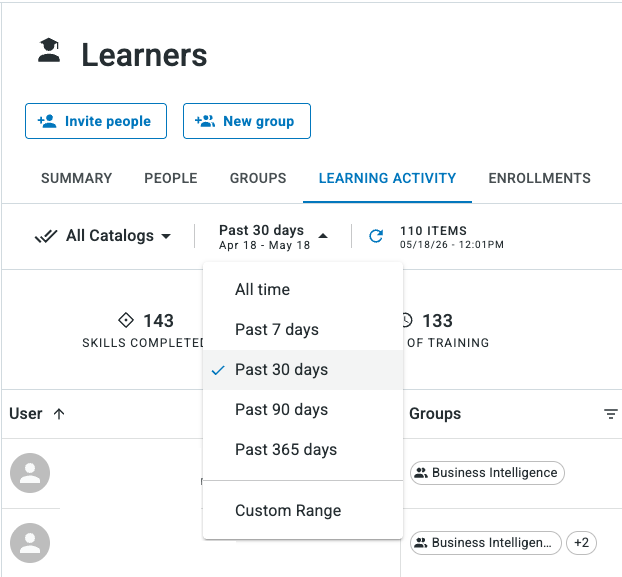Open the All Catalogs dropdown

[x=103, y=236]
